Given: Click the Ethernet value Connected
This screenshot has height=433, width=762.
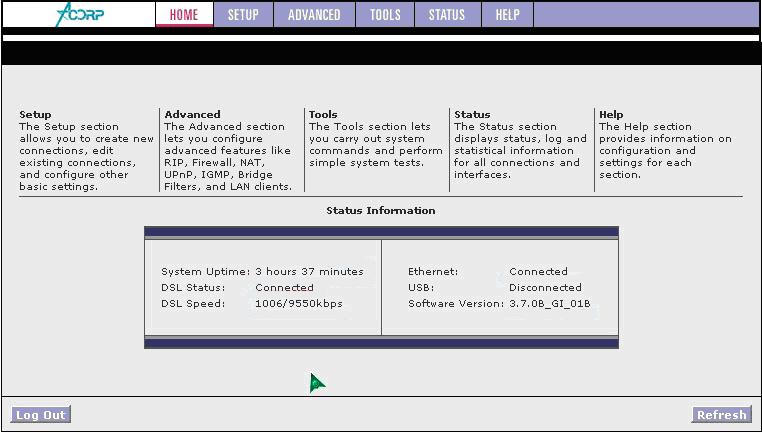Looking at the screenshot, I should [x=538, y=272].
